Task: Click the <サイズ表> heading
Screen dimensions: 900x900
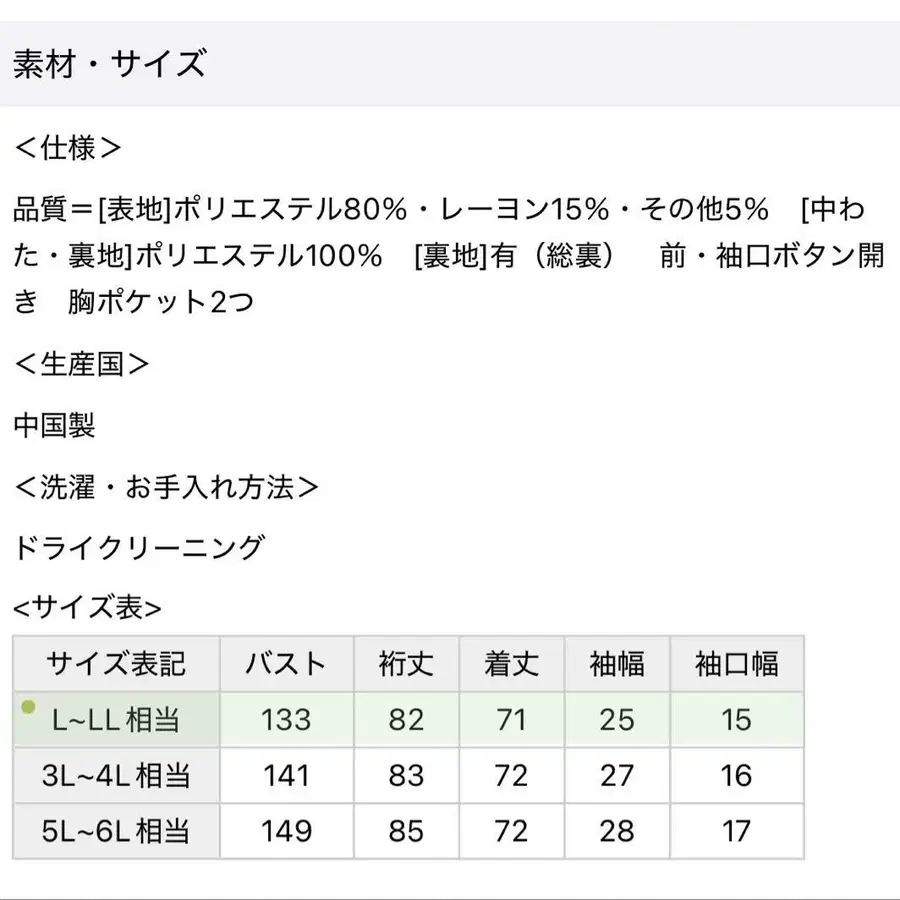Action: (87, 607)
